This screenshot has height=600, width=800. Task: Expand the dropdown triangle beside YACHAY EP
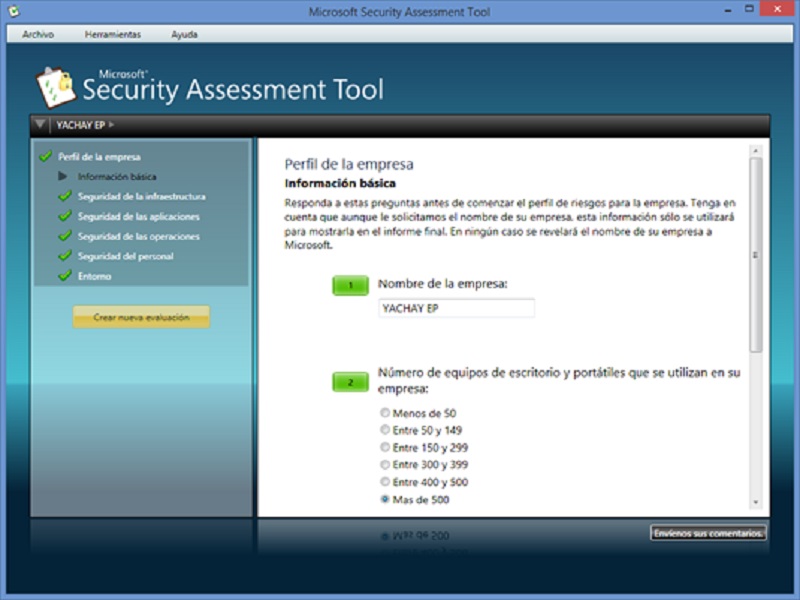click(x=40, y=124)
